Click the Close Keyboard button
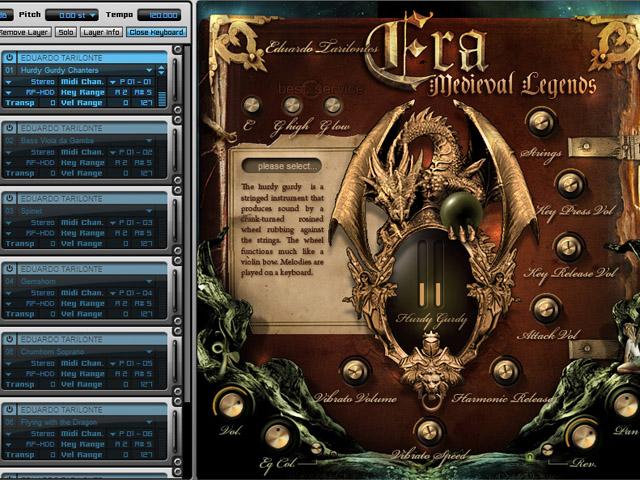Screen dimensions: 640x480 (156, 32)
